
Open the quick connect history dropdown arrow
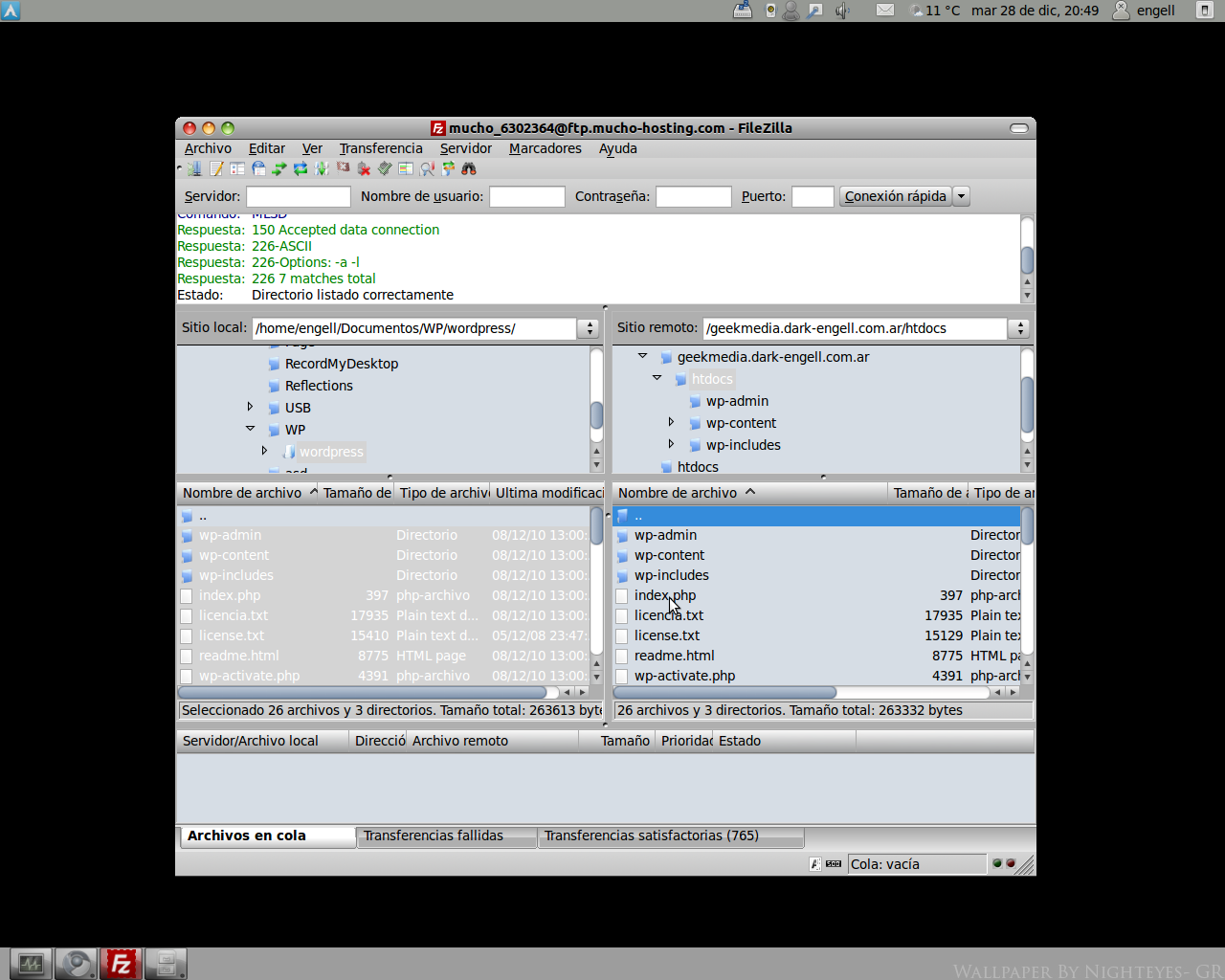962,196
